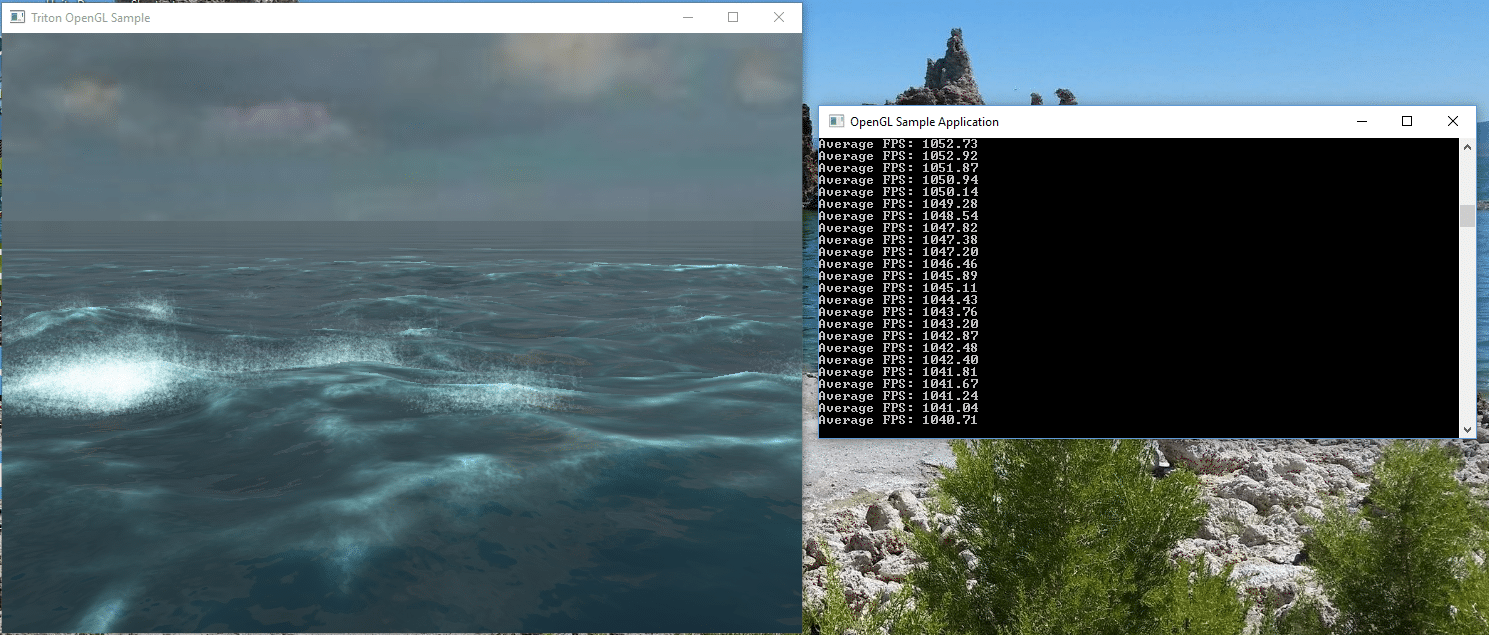Click the 'Average FPS: 1049.28' console line

coord(898,204)
